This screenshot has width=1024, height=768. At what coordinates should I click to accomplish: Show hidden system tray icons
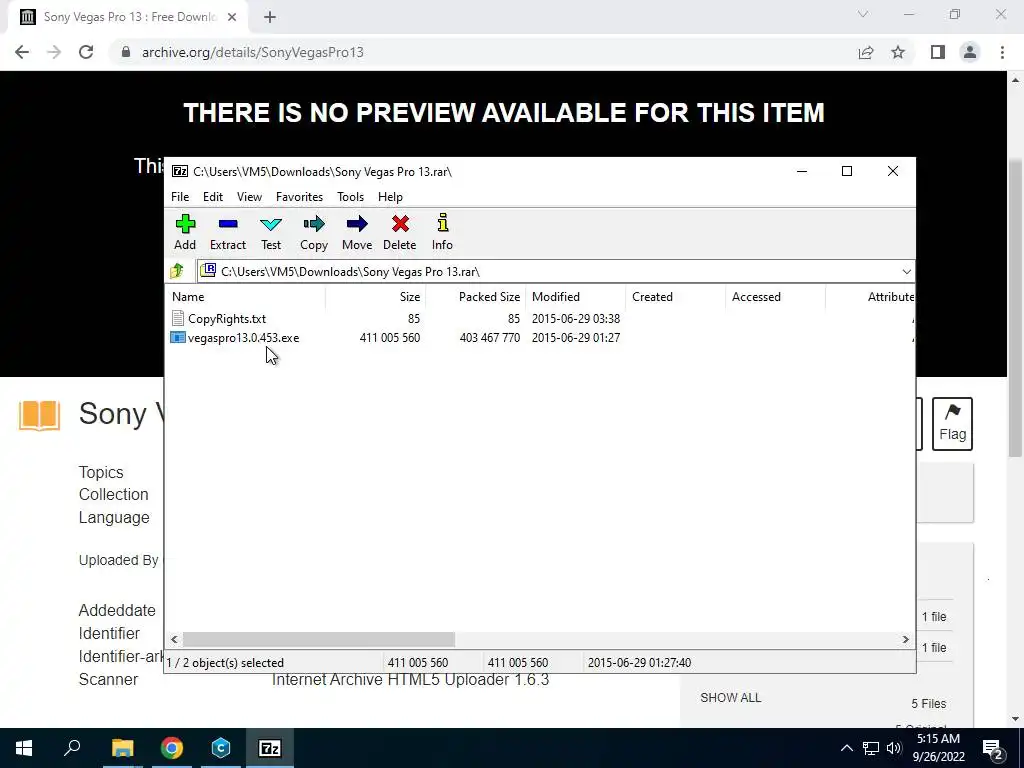coord(846,748)
